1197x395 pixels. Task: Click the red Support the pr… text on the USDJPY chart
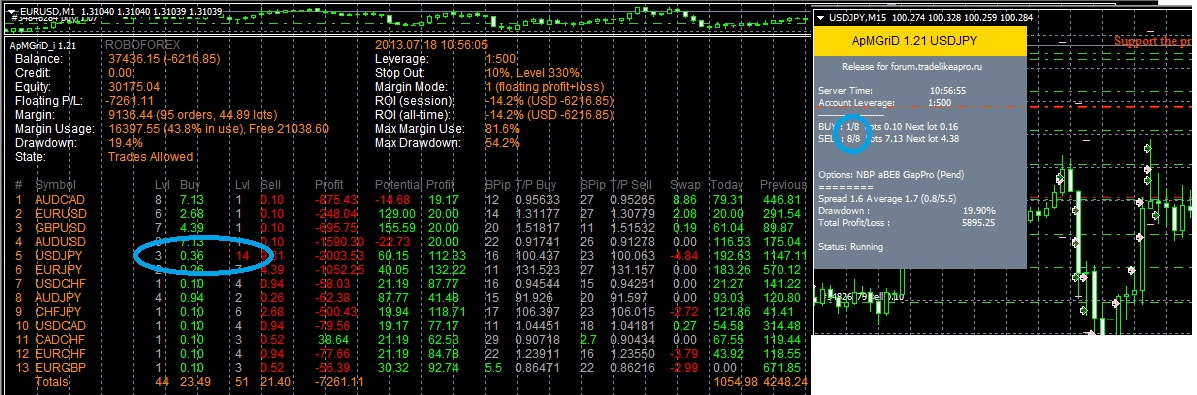pos(1154,40)
